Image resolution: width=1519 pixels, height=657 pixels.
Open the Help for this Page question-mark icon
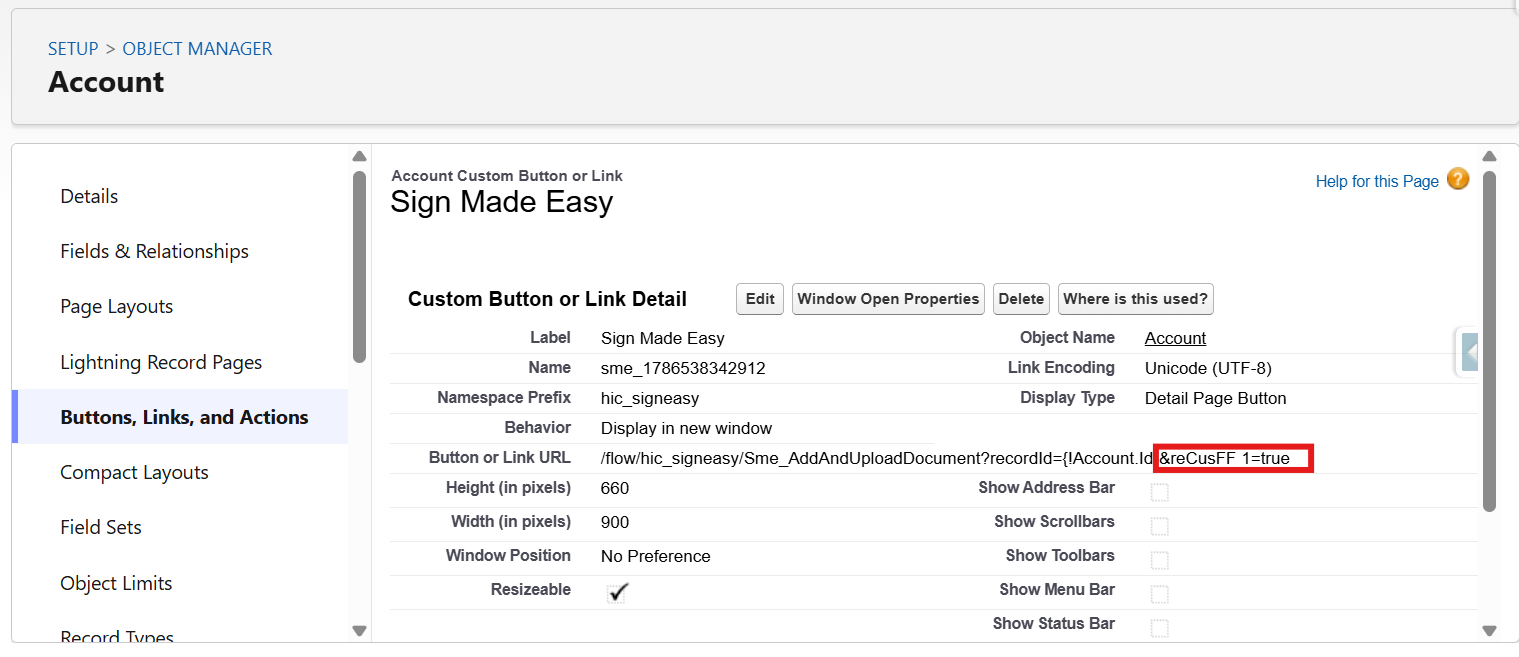(1458, 180)
